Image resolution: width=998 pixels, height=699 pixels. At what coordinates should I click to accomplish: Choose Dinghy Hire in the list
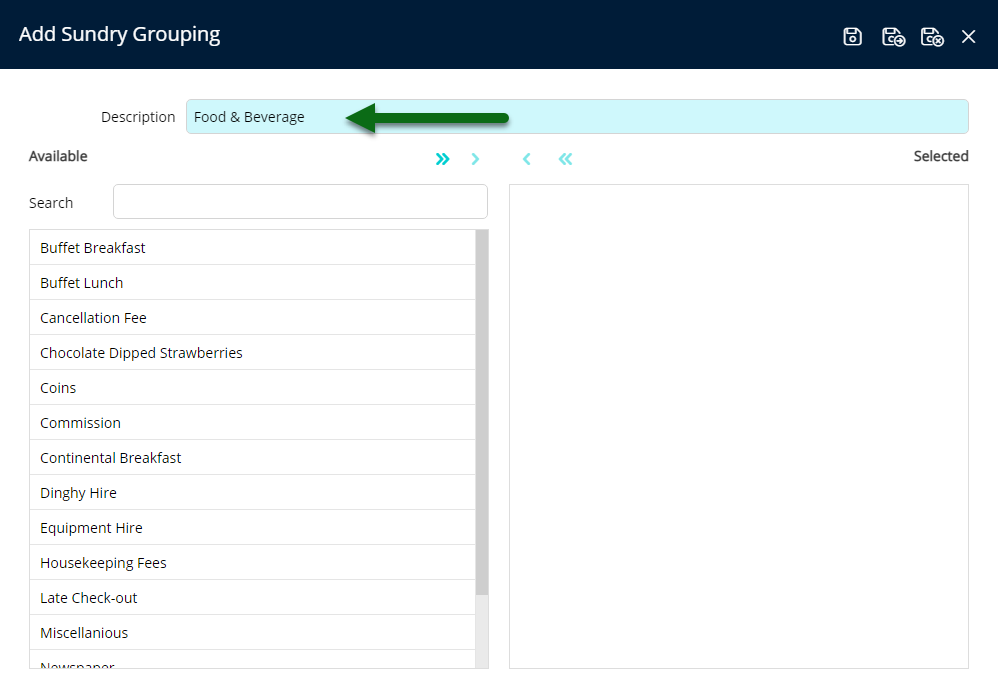(x=78, y=493)
